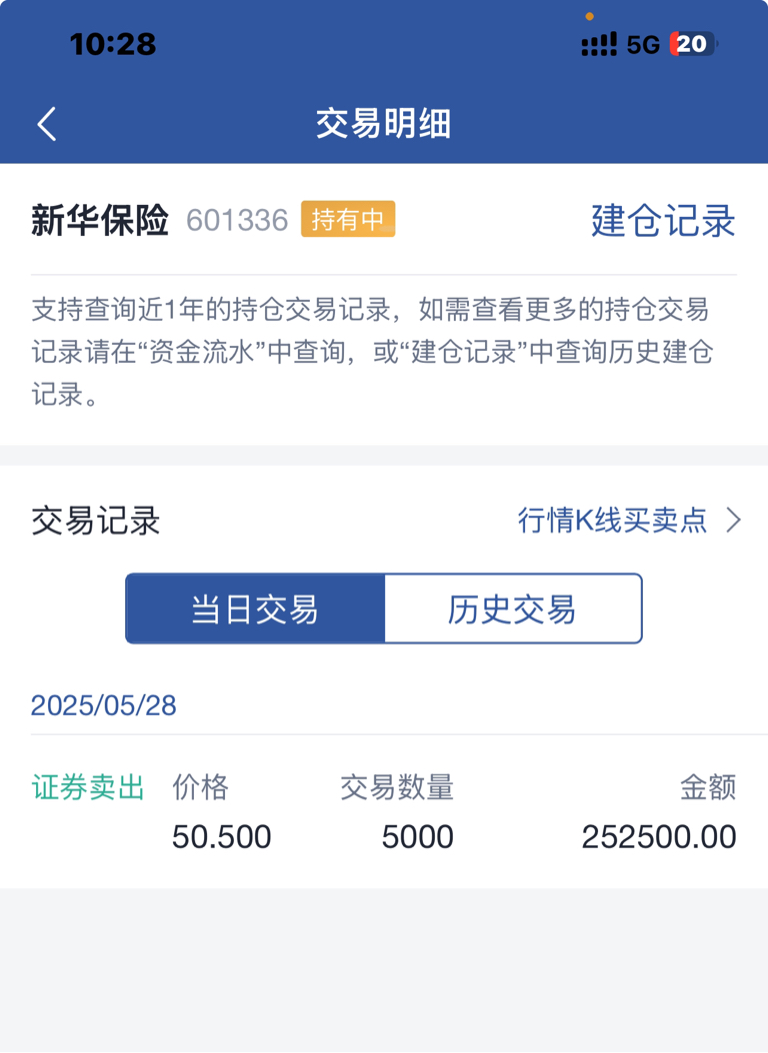Tap the stock code 601336
Viewport: 768px width, 1053px height.
pyautogui.click(x=237, y=221)
